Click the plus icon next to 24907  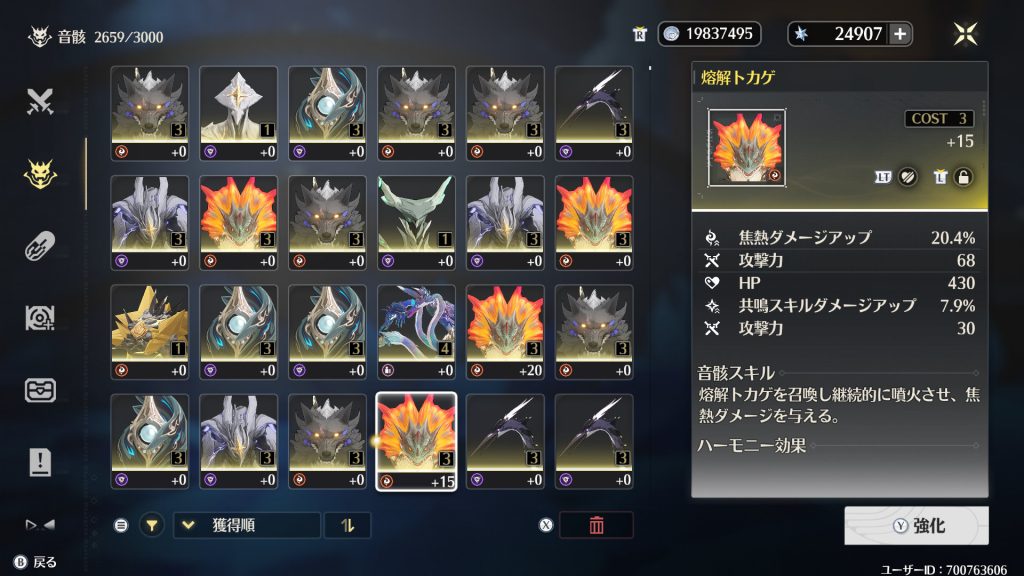[x=900, y=34]
